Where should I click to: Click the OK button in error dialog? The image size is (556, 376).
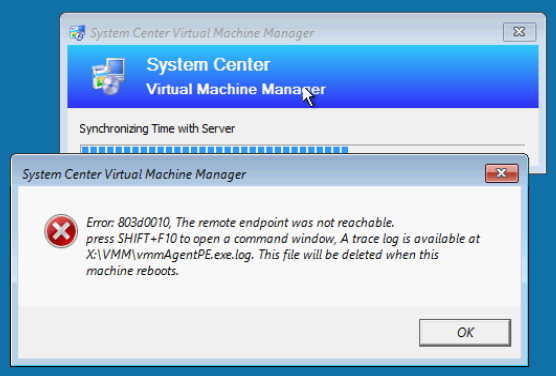point(465,332)
